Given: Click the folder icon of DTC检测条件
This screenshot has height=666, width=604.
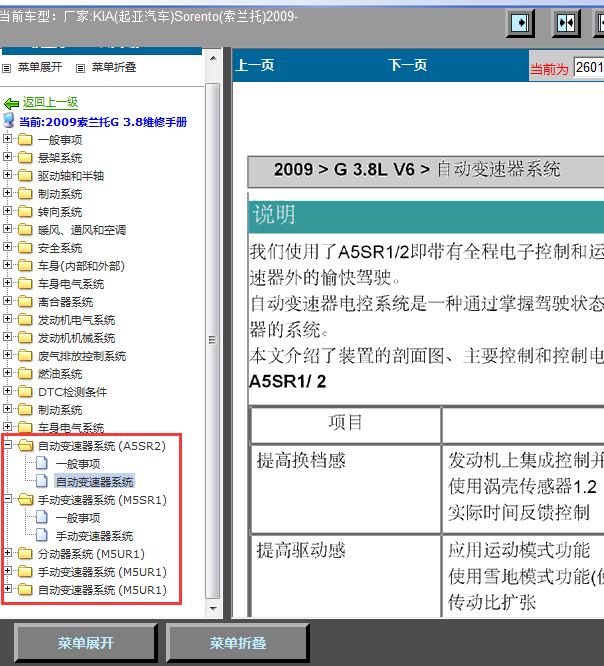Looking at the screenshot, I should pos(25,392).
